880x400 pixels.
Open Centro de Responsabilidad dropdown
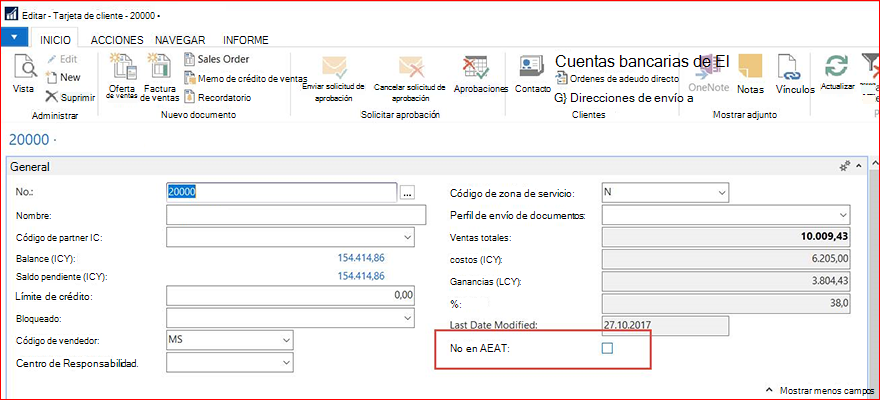click(x=287, y=363)
